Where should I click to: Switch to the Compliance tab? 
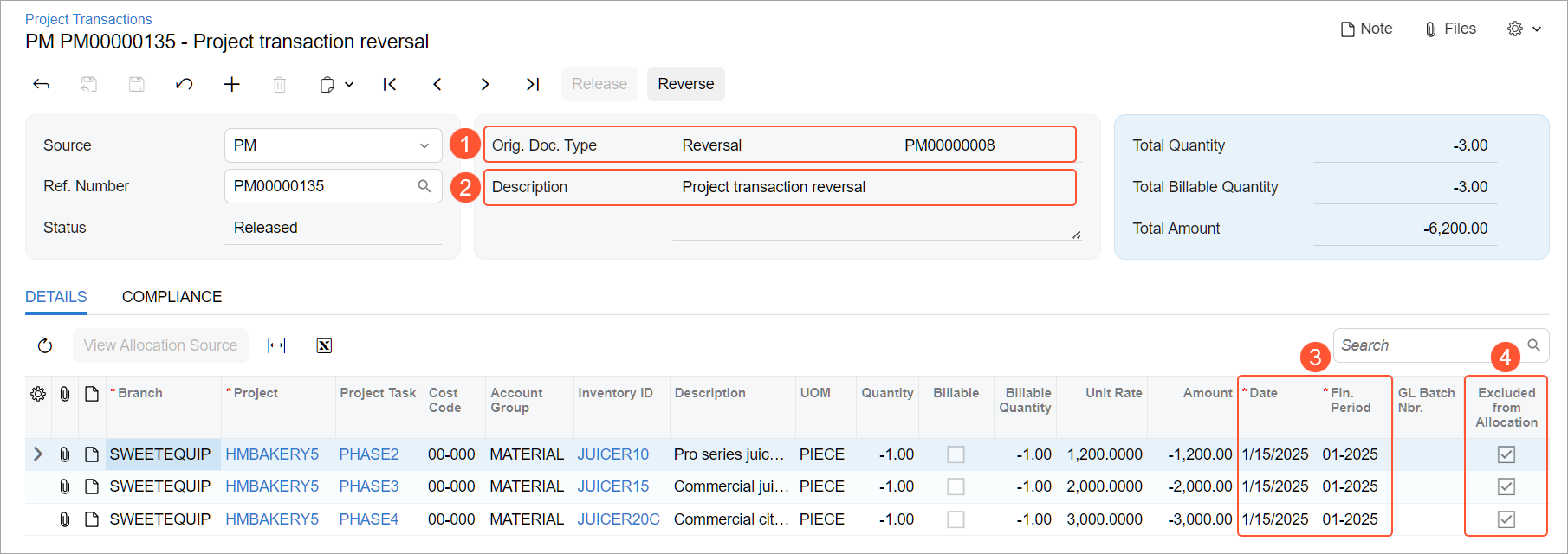coord(172,297)
